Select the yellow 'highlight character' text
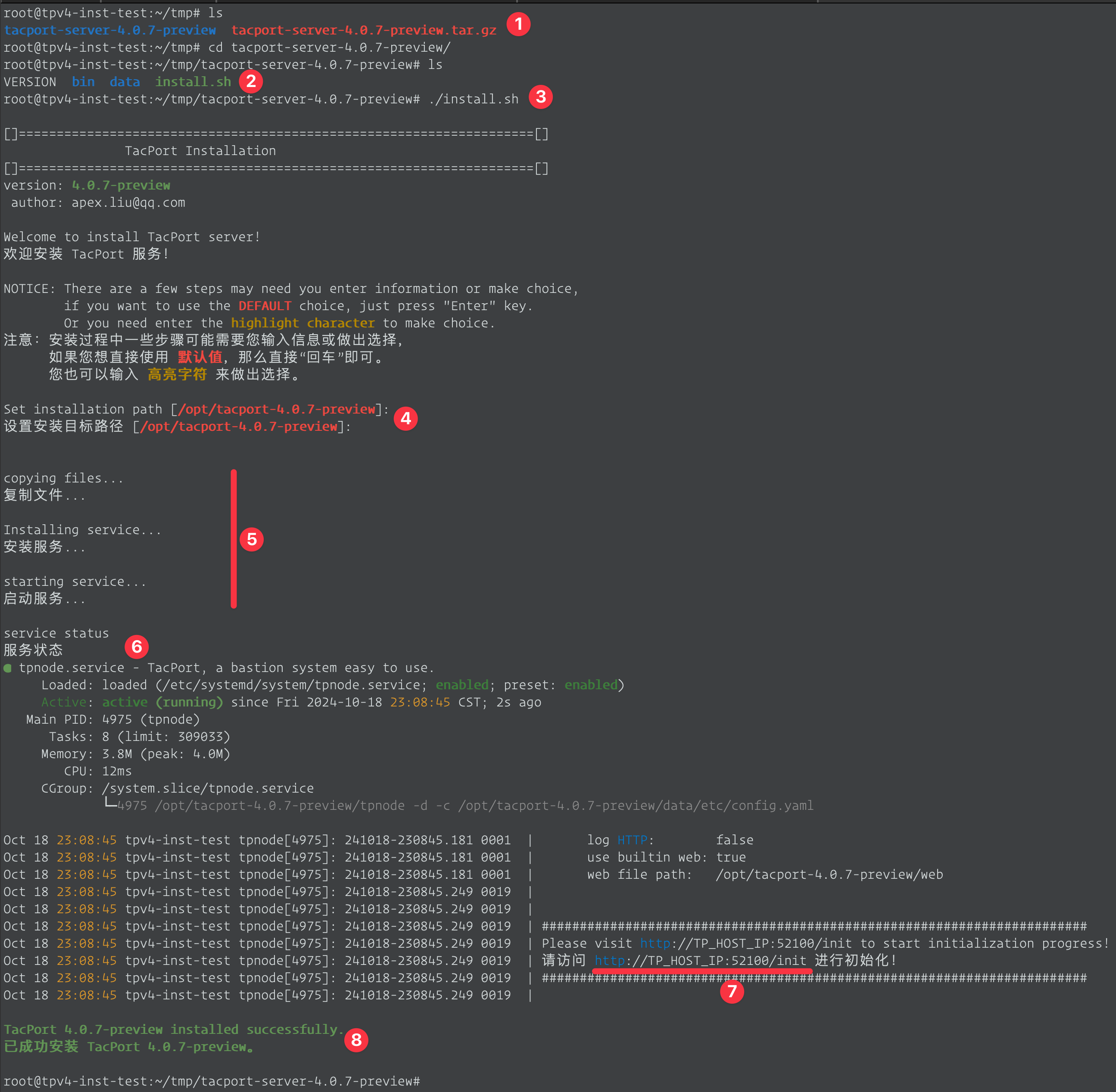 click(x=303, y=323)
